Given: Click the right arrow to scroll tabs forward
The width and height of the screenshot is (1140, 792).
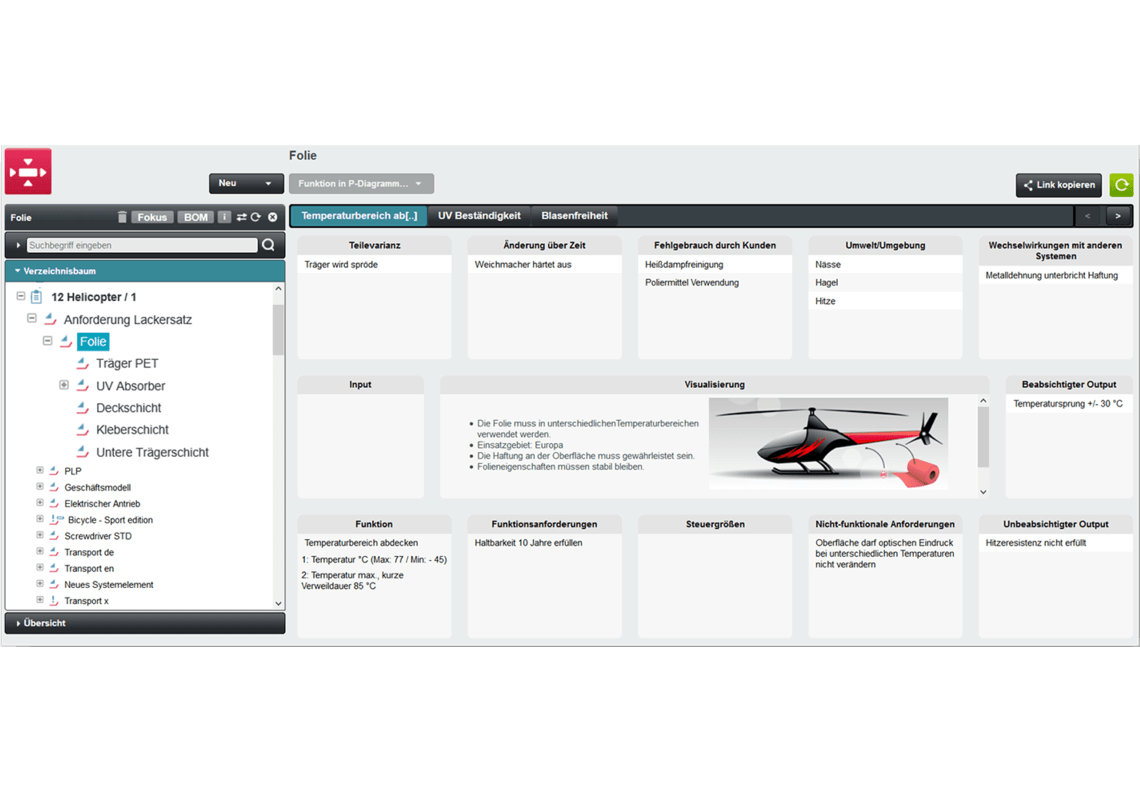Looking at the screenshot, I should [x=1120, y=216].
